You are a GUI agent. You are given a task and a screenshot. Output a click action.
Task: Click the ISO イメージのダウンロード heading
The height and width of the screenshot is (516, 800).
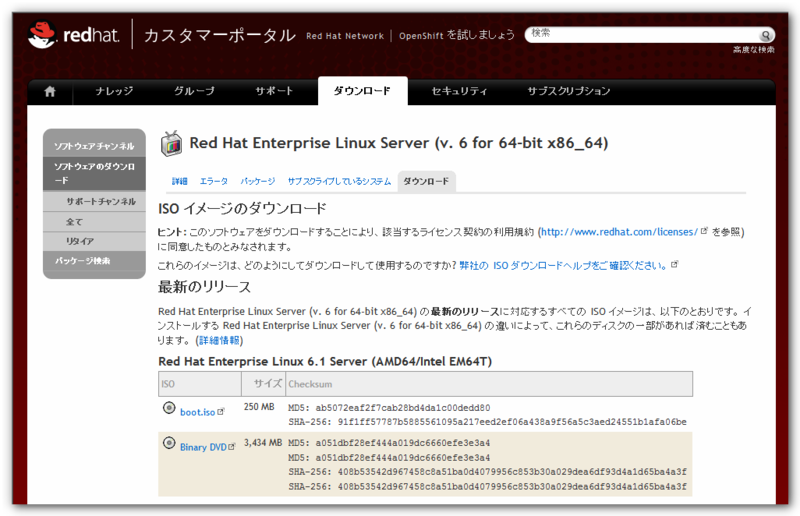pos(242,209)
